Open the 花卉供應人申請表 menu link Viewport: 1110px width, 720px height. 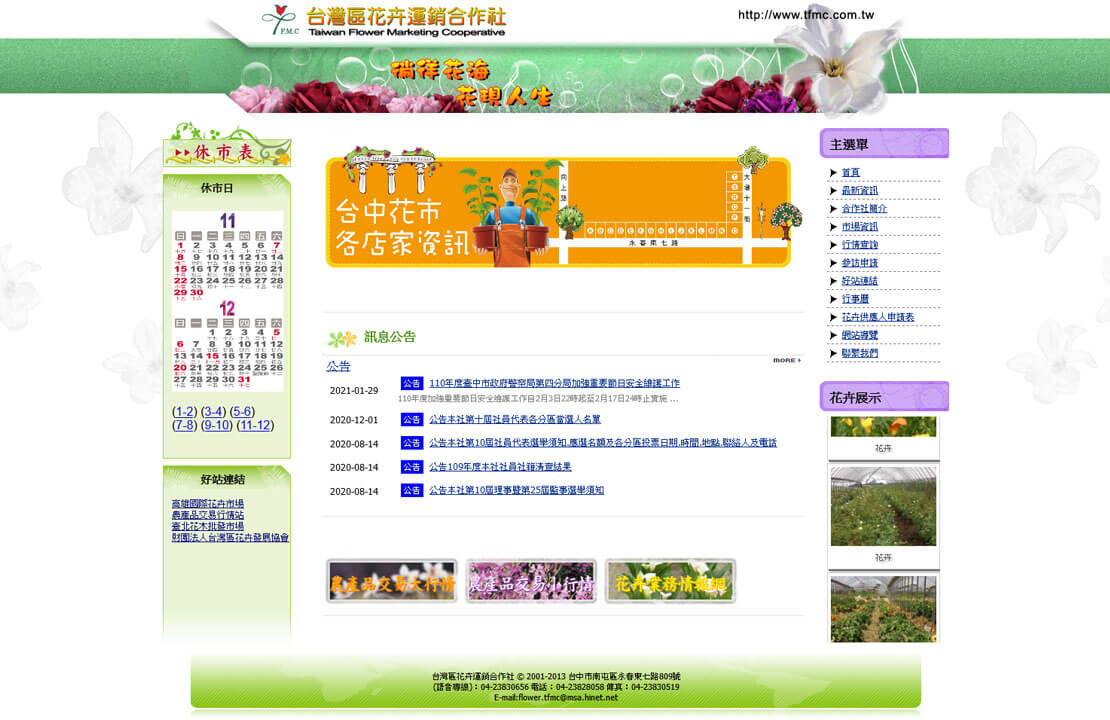tap(878, 317)
